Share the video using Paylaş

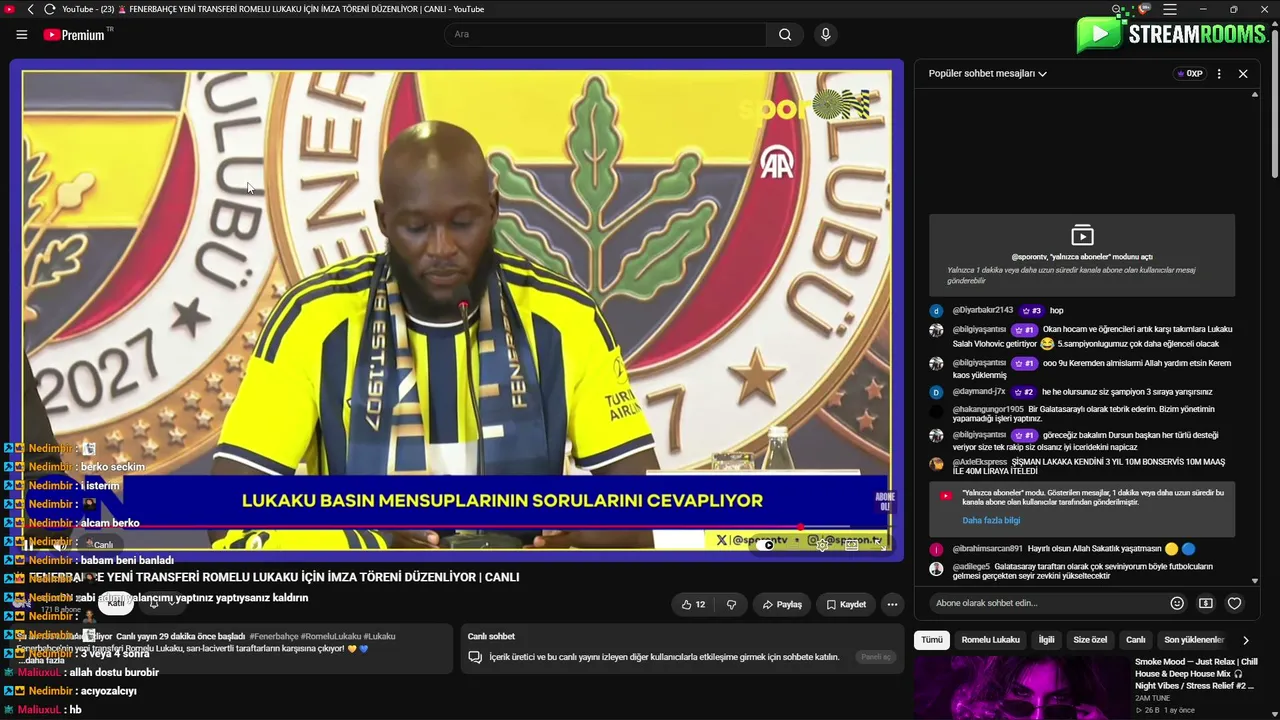[x=782, y=604]
